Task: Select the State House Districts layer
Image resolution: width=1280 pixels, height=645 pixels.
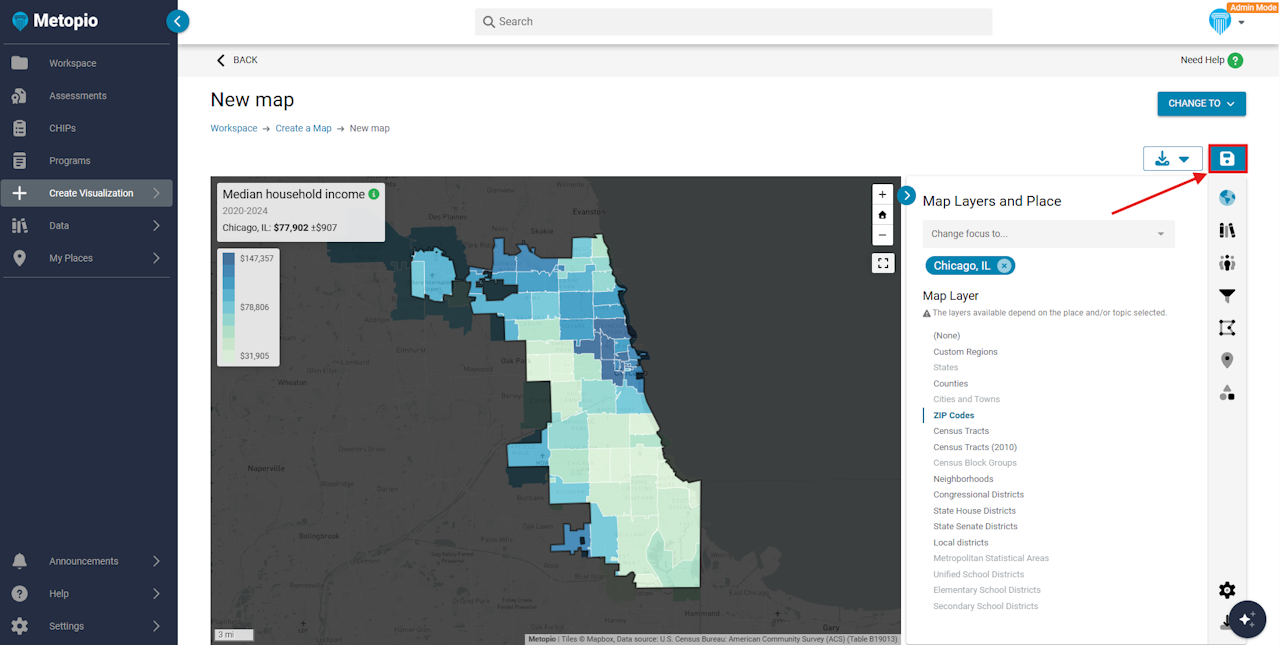Action: pyautogui.click(x=974, y=511)
